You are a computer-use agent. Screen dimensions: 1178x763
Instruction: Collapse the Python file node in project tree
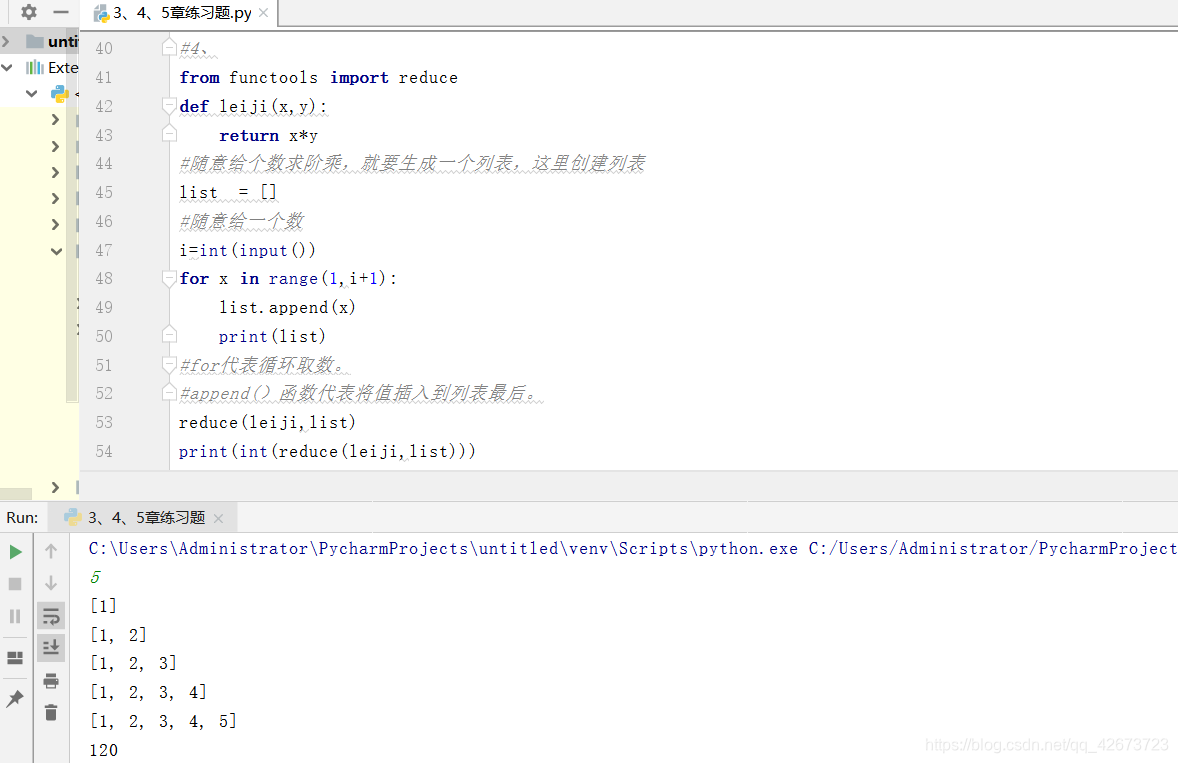coord(30,93)
